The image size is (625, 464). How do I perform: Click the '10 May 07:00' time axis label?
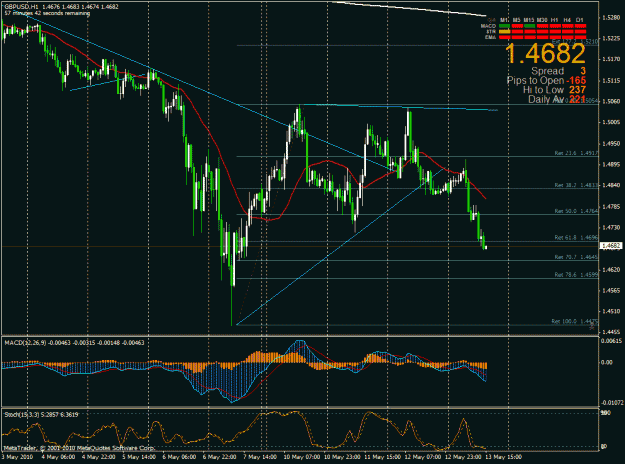300,457
